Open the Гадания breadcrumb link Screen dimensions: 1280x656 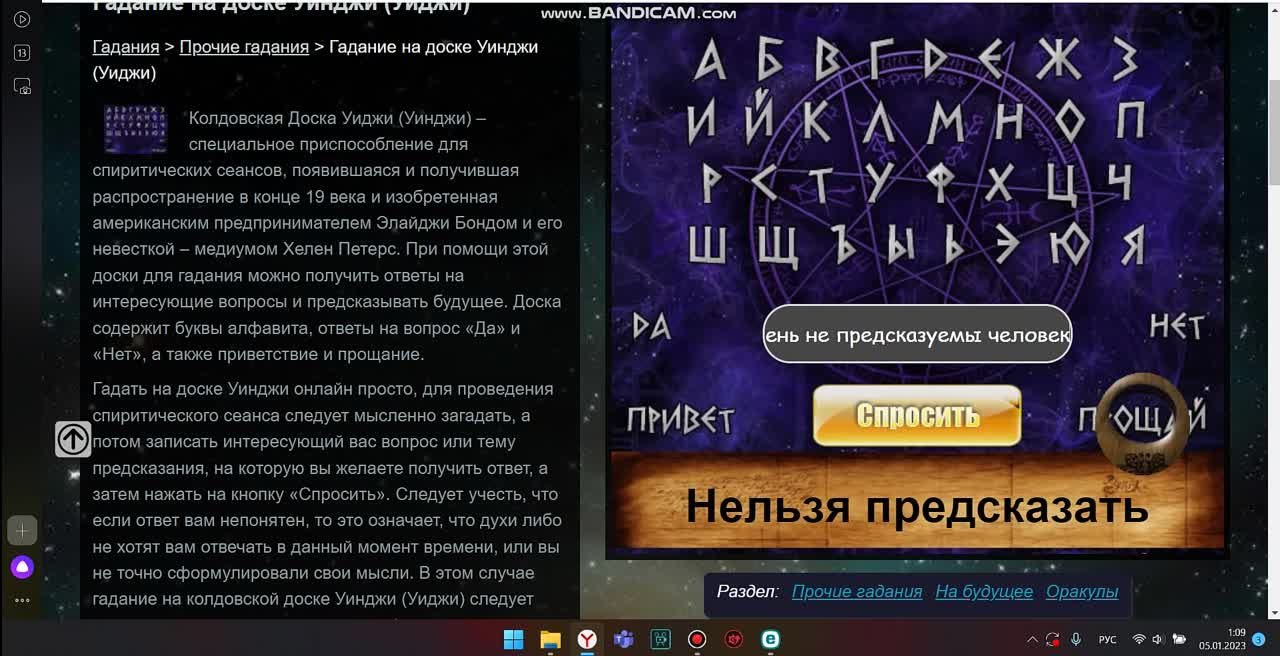click(x=126, y=47)
